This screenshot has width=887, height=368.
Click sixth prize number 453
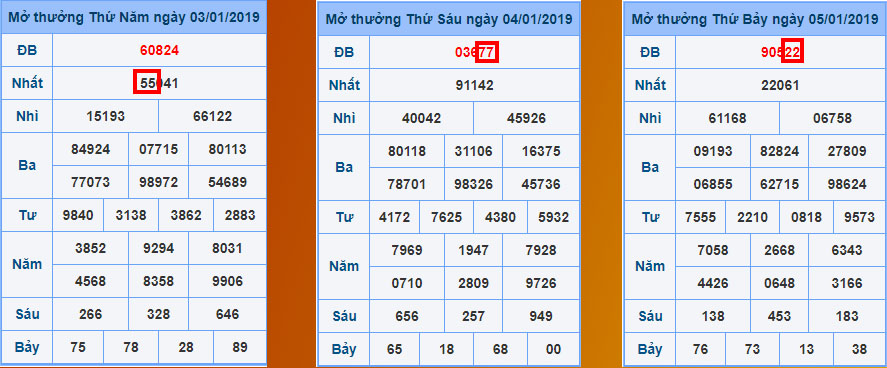pos(780,316)
